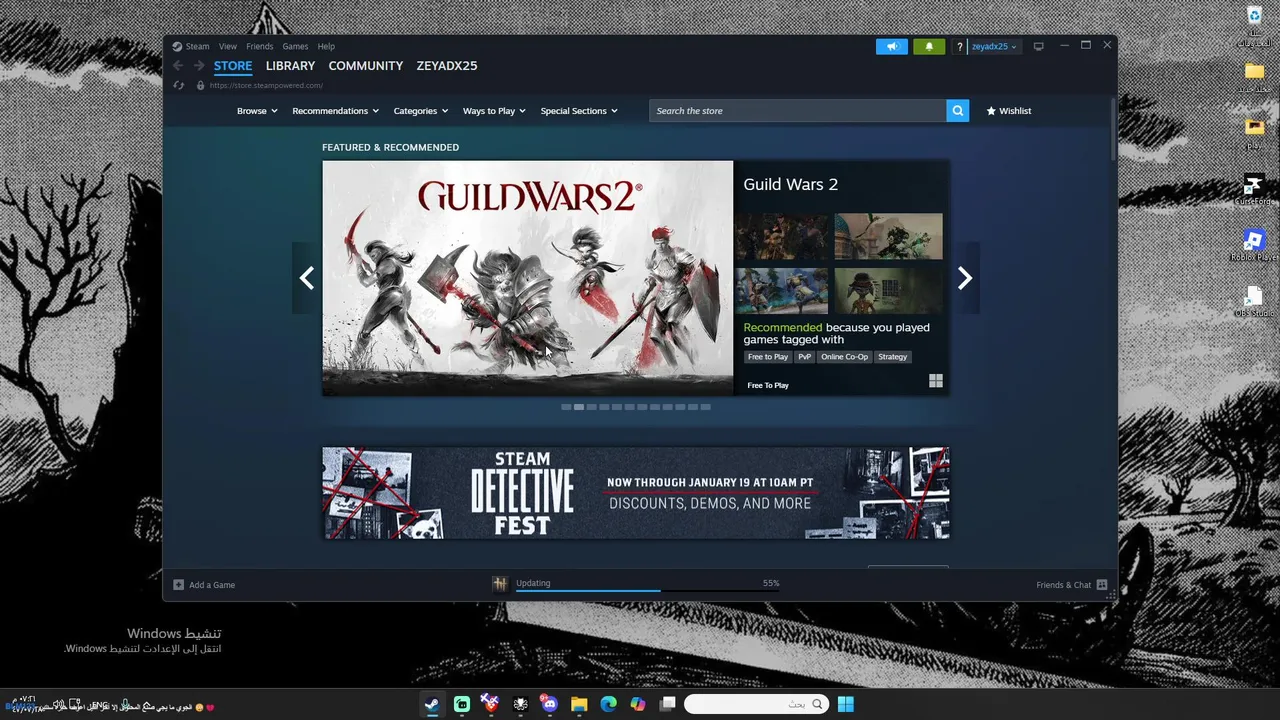Reload the store page

pos(179,85)
